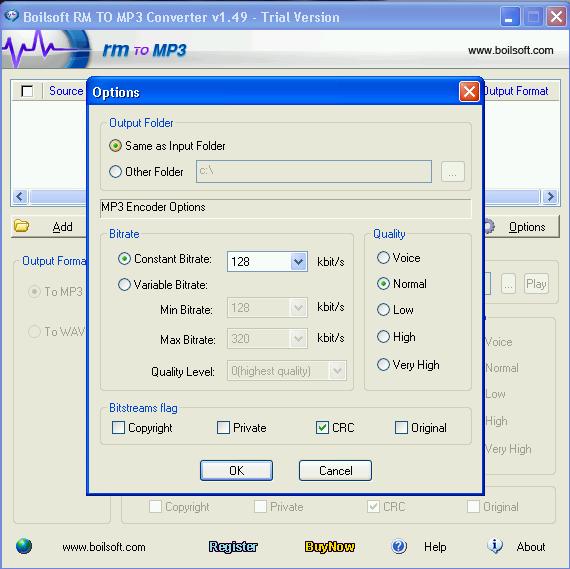Select Other Folder radio button
Viewport: 570px width, 569px height.
115,171
